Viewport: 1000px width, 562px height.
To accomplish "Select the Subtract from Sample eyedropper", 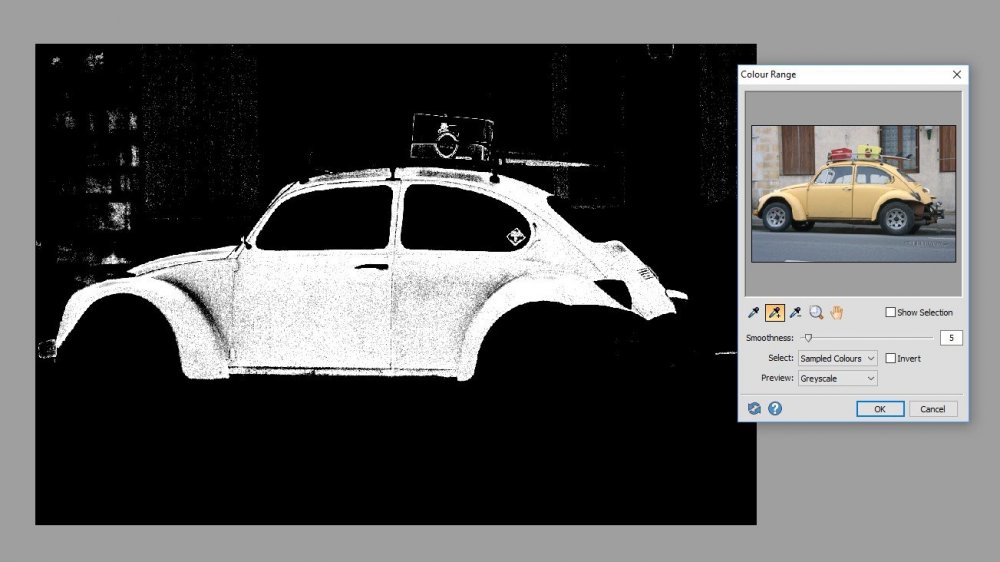I will (x=796, y=313).
